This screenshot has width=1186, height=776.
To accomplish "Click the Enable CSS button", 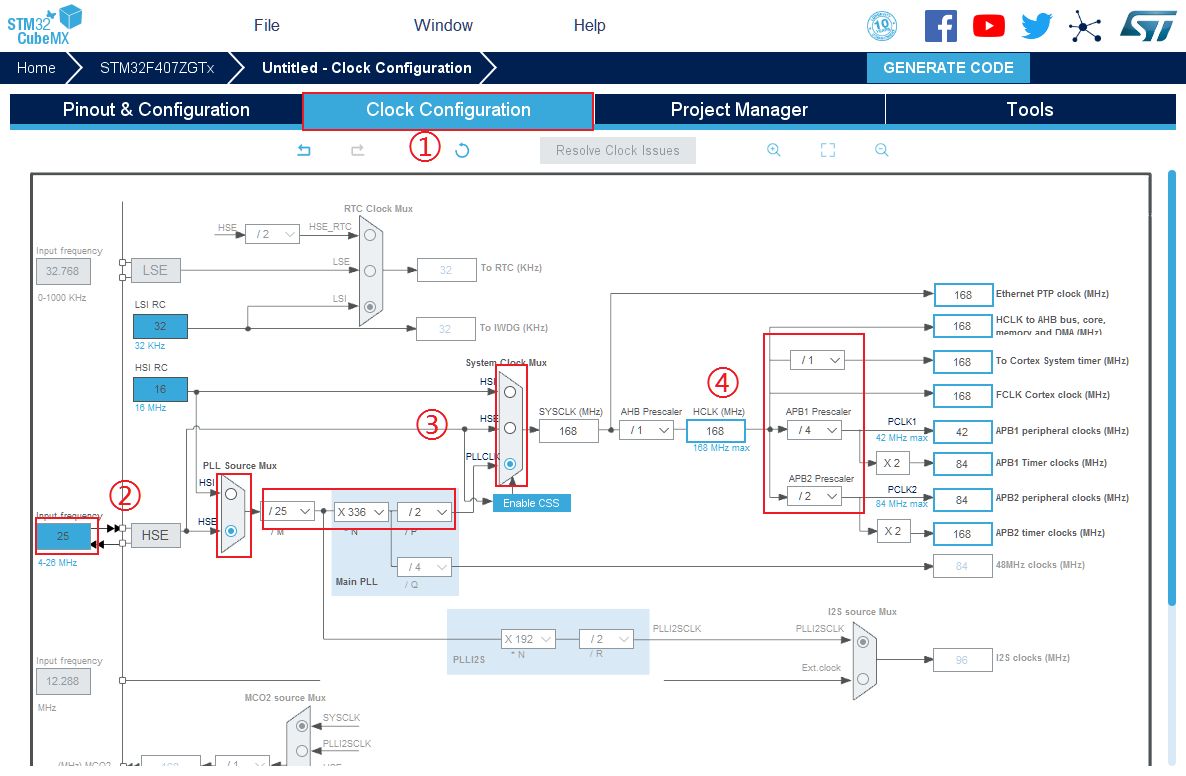I will 532,503.
